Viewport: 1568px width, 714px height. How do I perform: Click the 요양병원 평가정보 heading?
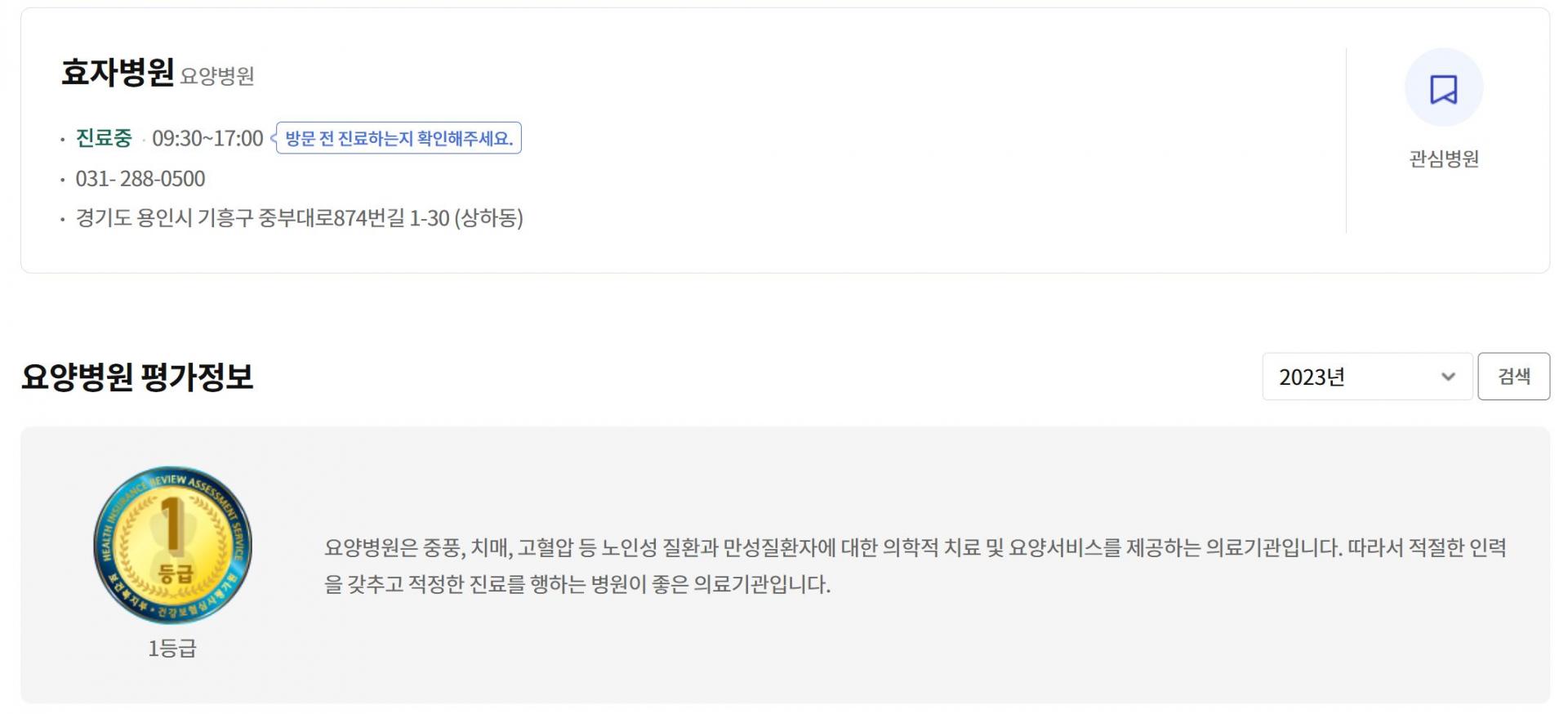pos(137,377)
